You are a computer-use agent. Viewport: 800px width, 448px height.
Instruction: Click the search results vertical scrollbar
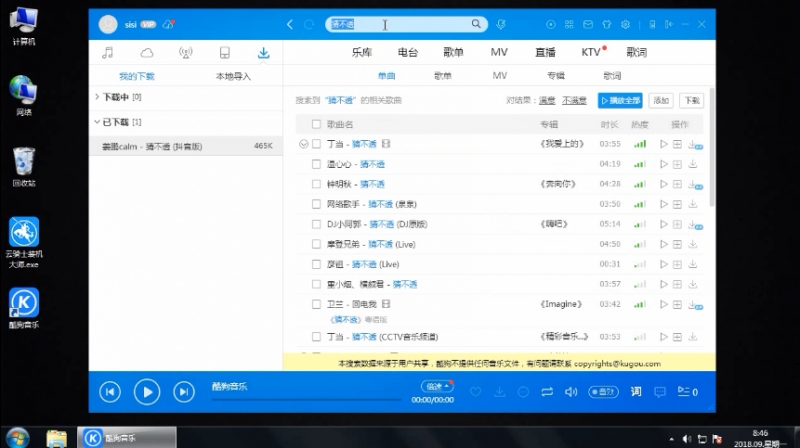712,148
